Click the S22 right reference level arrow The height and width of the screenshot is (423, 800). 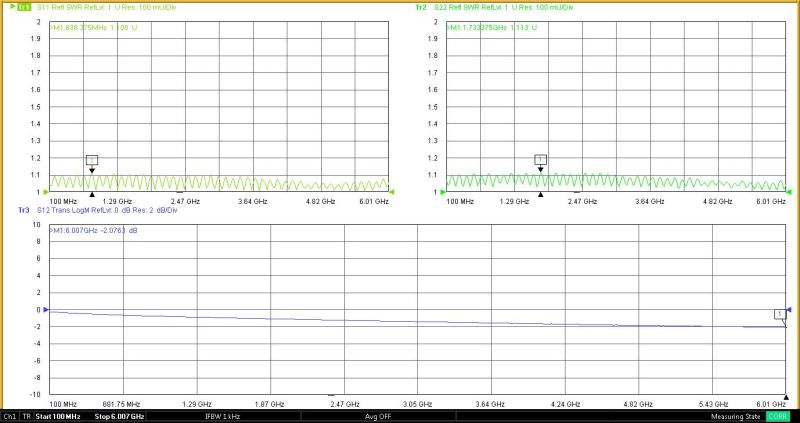(x=790, y=191)
